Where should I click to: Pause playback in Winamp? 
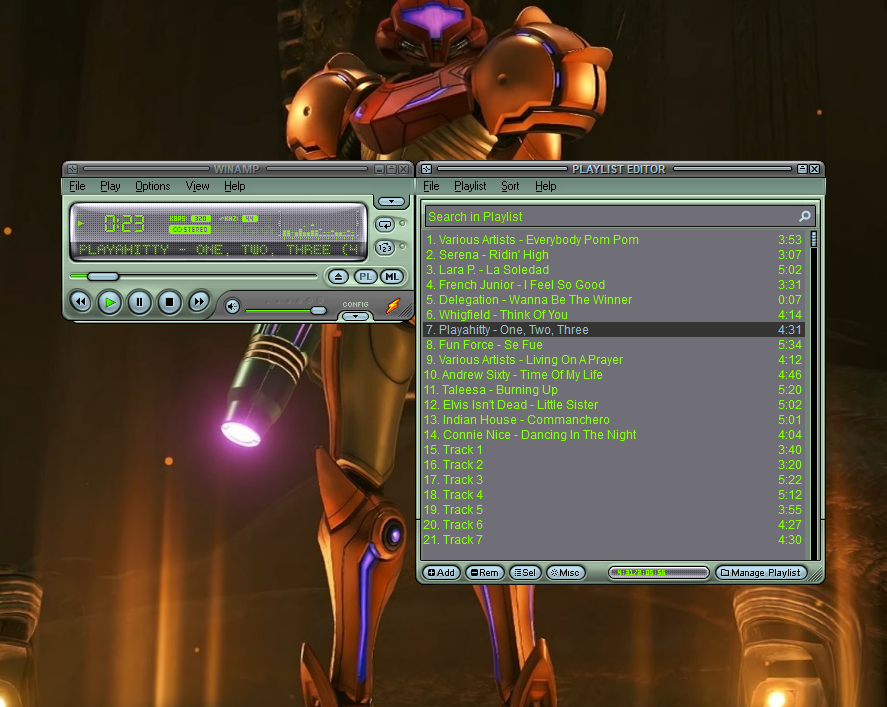tap(139, 302)
